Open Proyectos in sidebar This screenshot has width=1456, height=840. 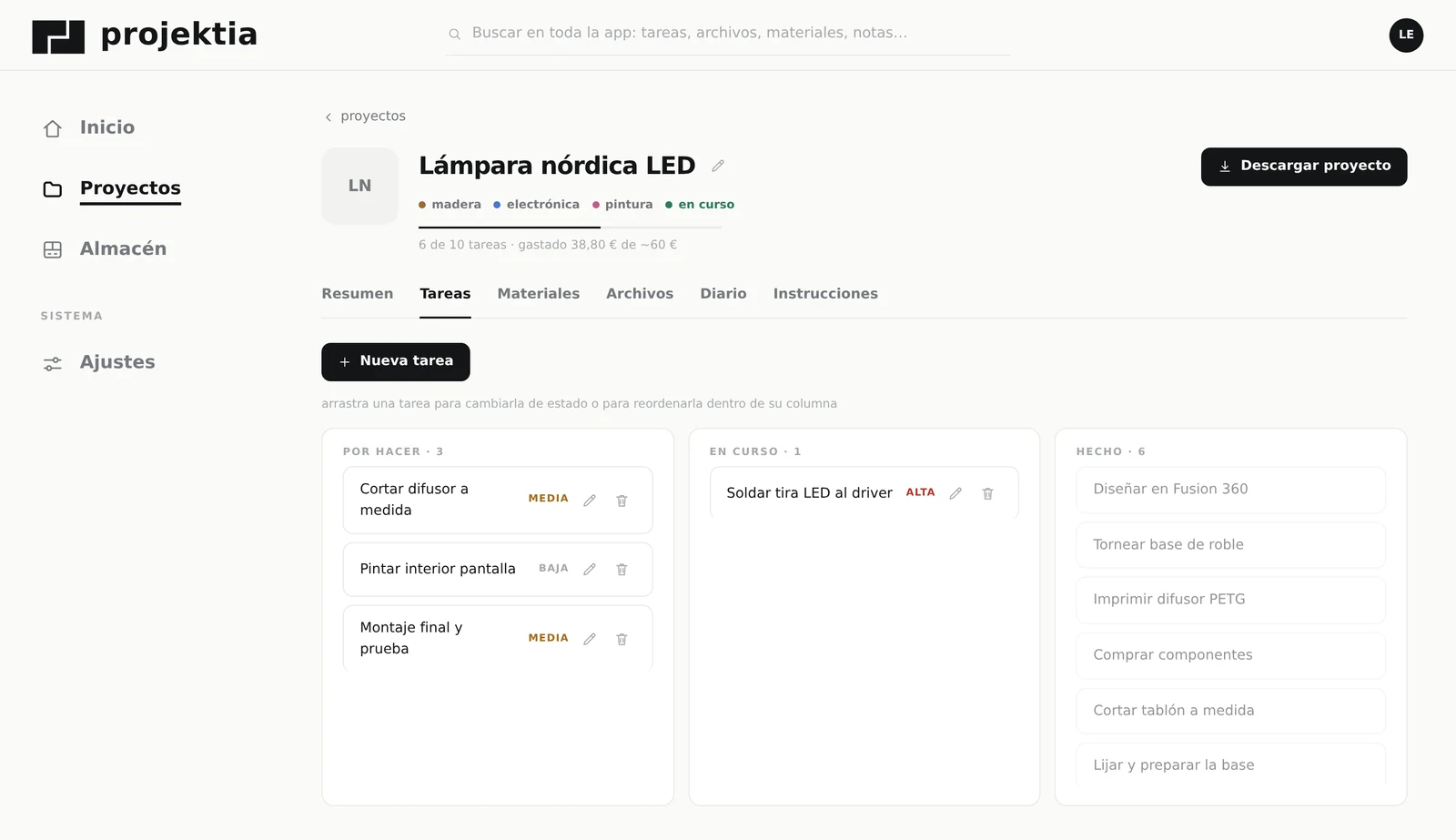pos(130,188)
